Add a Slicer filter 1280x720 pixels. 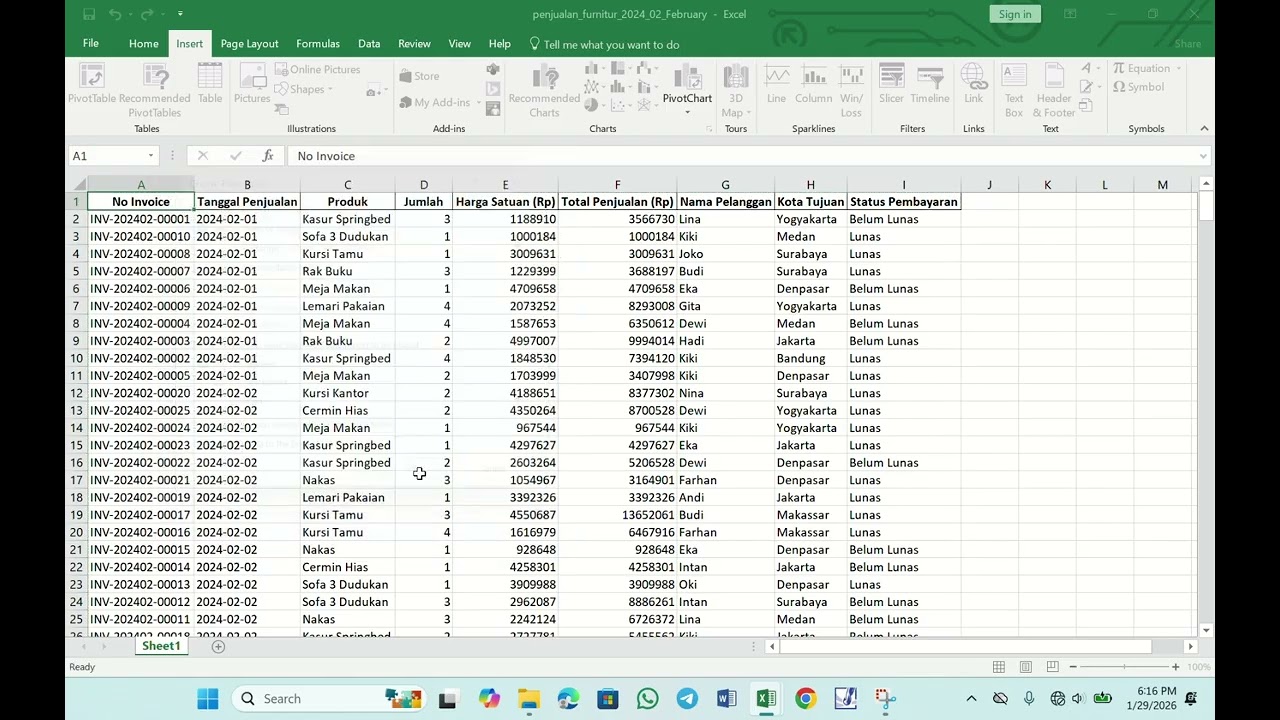pos(891,84)
